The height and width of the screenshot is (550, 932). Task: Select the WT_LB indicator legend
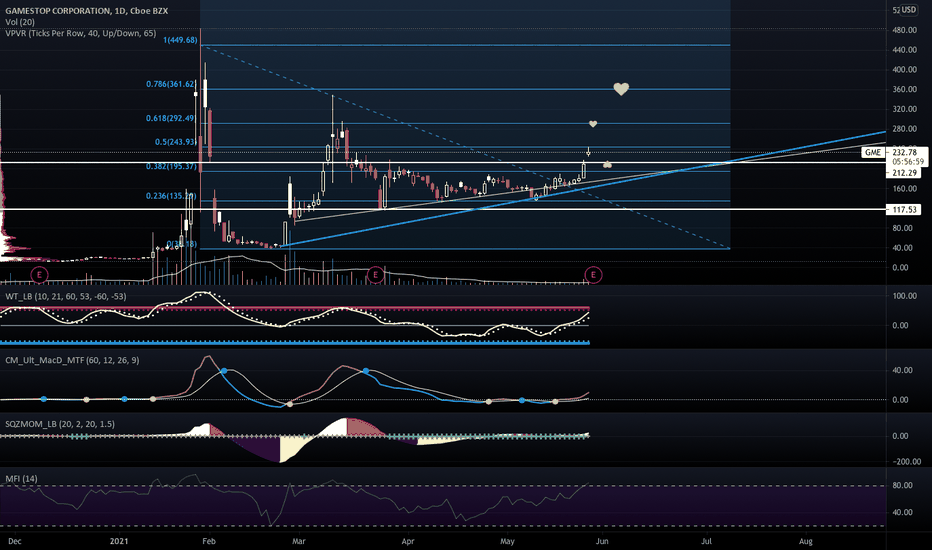point(65,296)
